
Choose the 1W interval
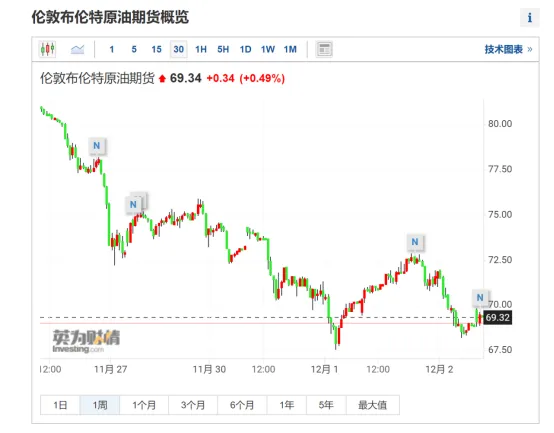267,49
